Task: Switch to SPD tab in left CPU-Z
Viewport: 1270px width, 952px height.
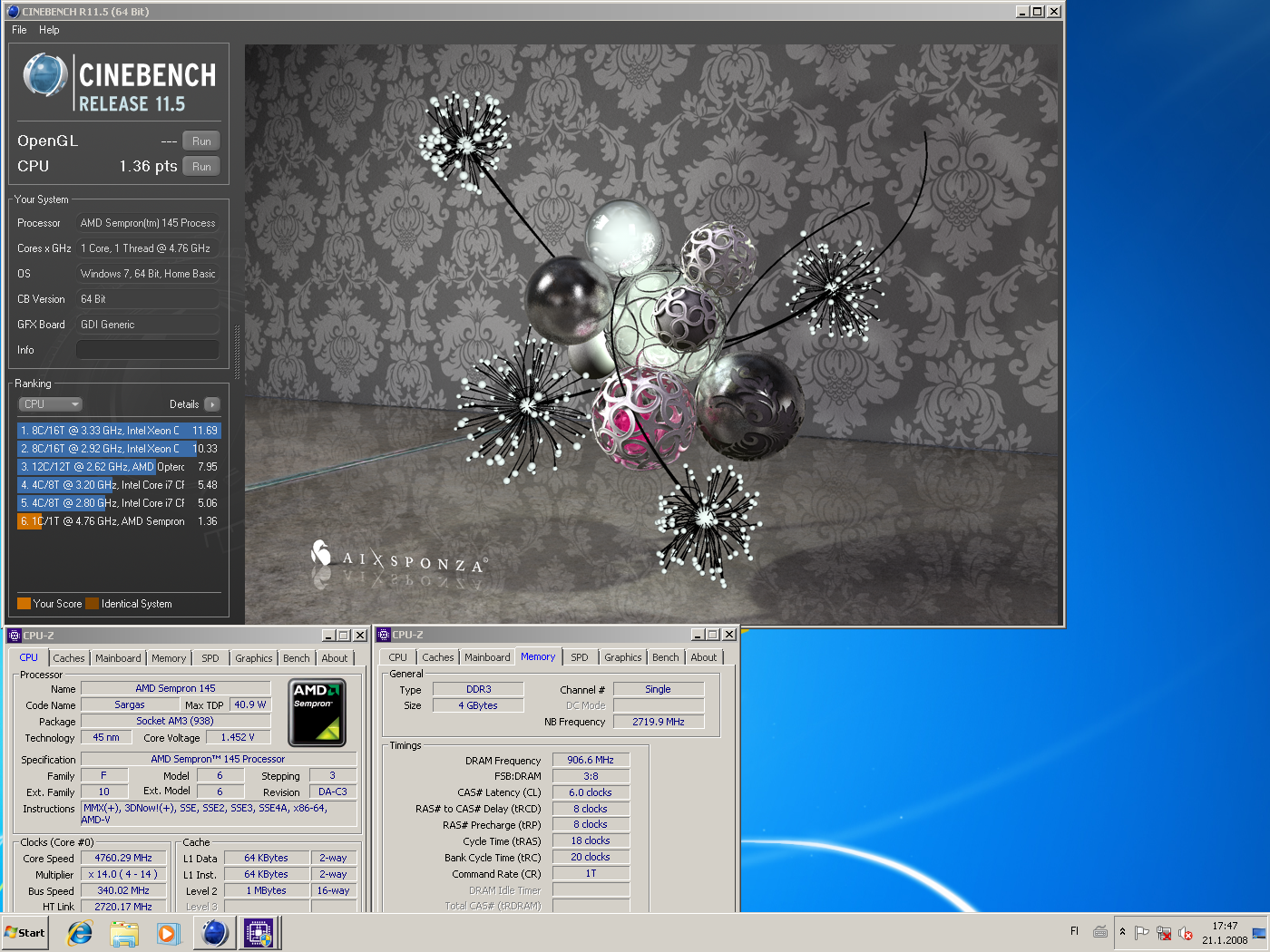Action: (x=210, y=658)
